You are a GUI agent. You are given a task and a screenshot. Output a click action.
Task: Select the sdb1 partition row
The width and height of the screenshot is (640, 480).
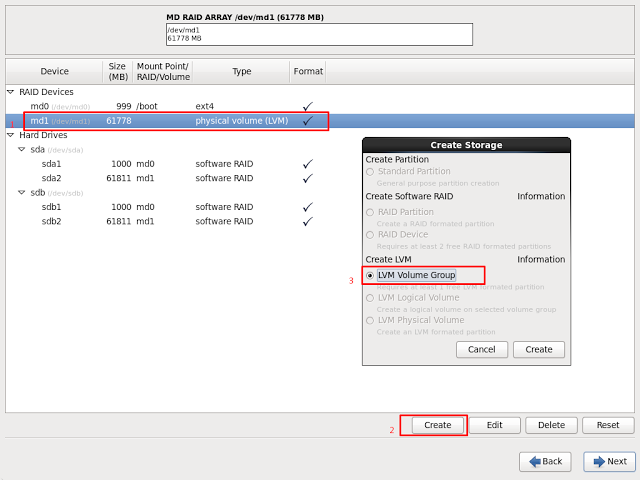coord(150,206)
